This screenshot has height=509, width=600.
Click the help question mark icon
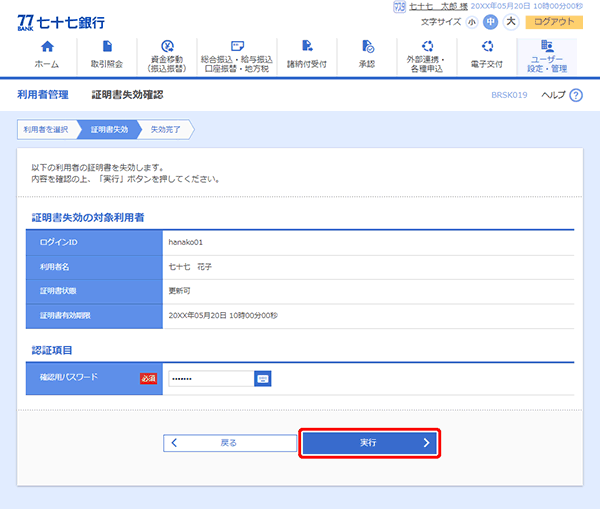(576, 95)
